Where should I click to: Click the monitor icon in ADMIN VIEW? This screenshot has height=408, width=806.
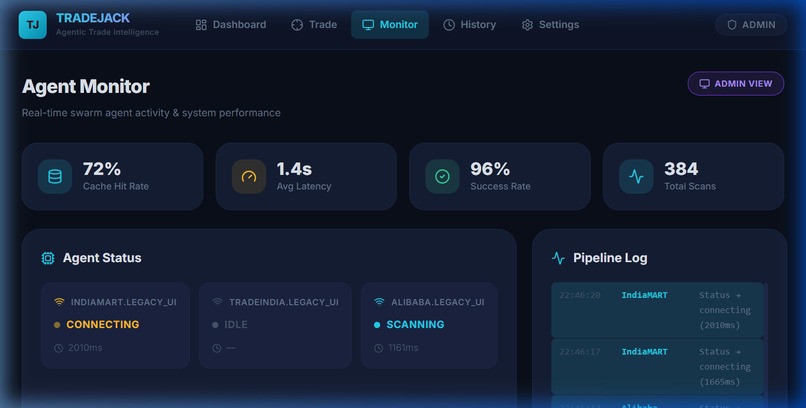[705, 84]
